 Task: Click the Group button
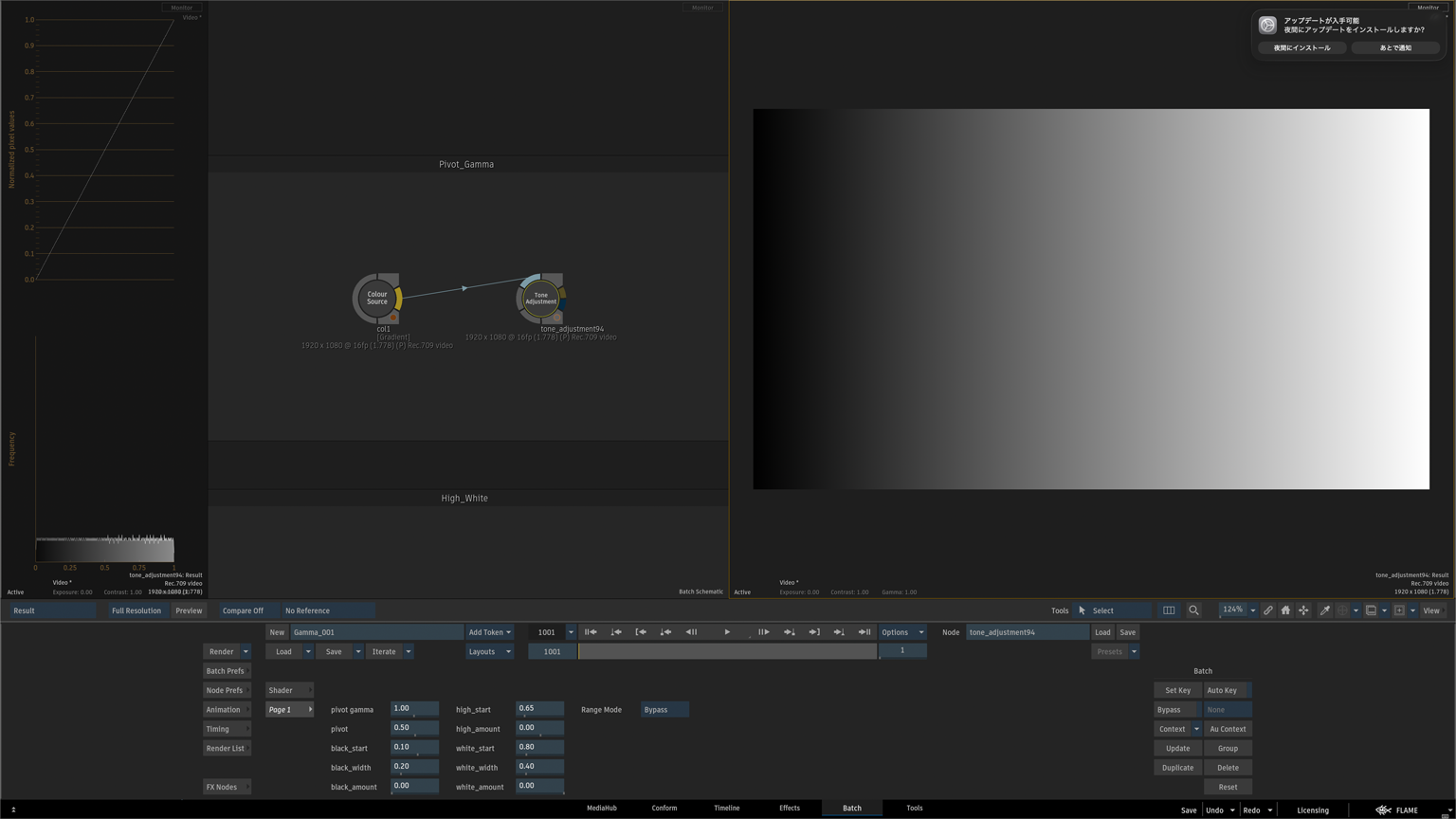pos(1228,748)
